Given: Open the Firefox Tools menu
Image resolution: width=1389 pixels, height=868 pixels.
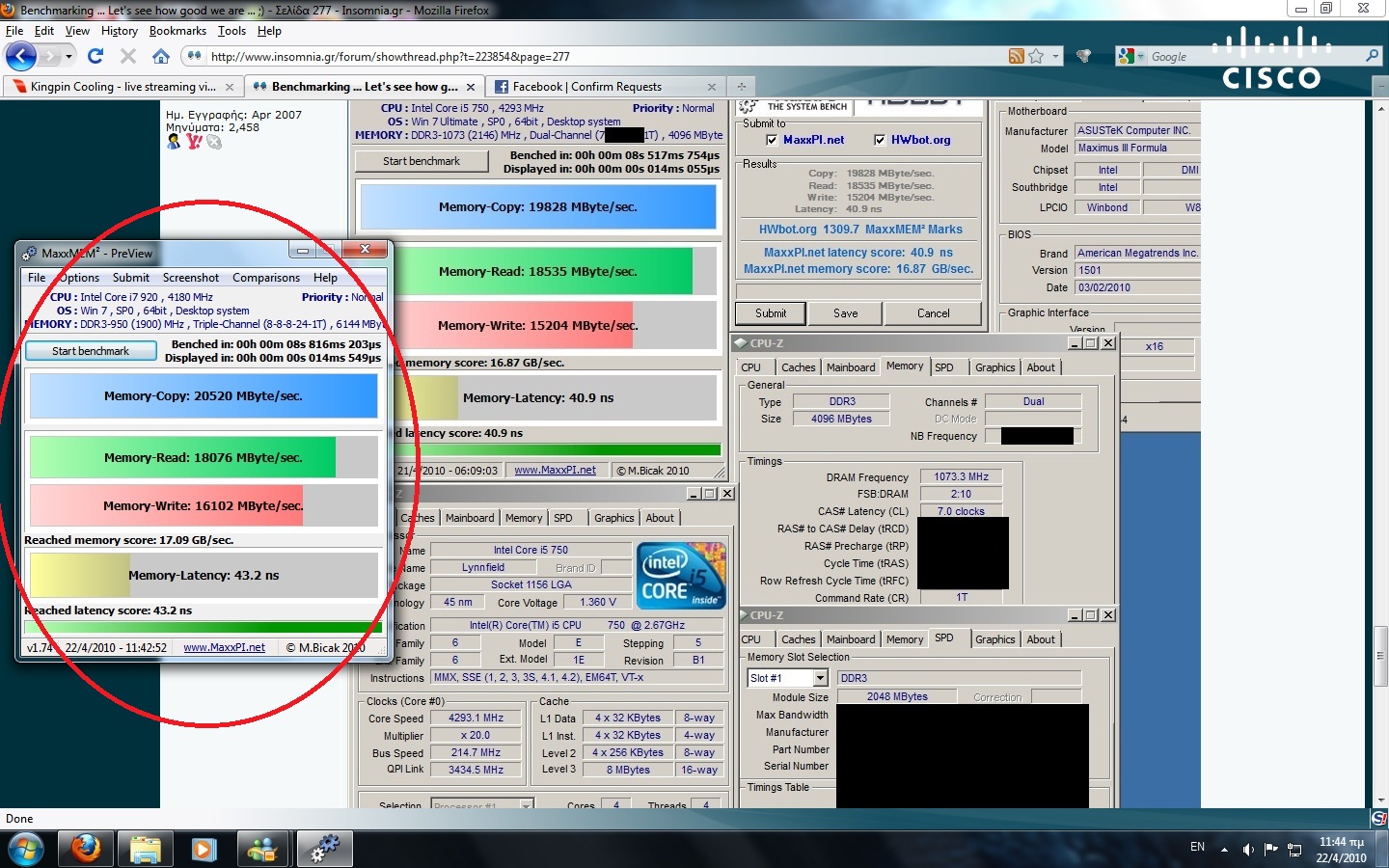Looking at the screenshot, I should pyautogui.click(x=231, y=31).
